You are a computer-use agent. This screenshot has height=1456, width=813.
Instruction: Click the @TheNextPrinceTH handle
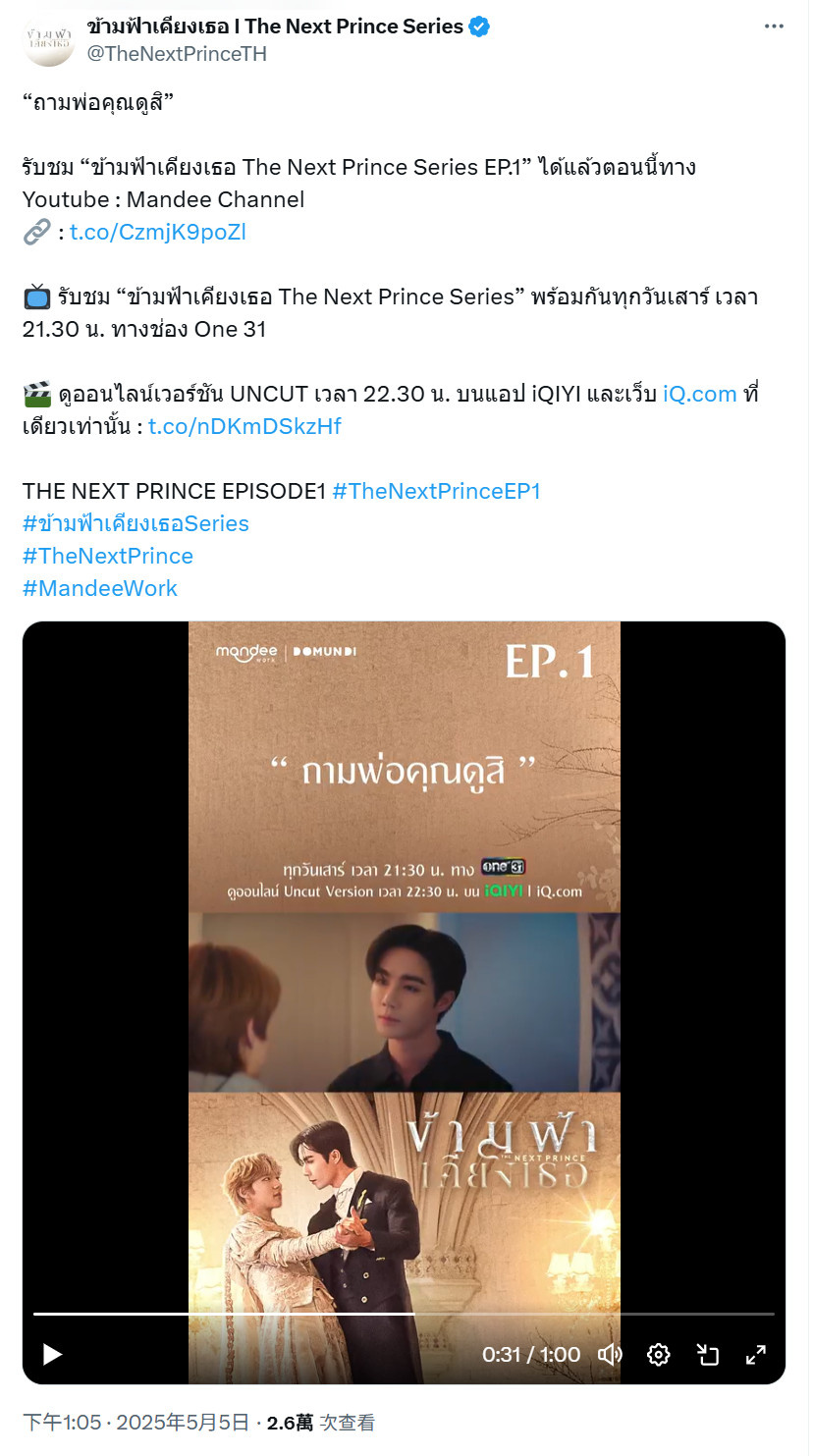point(177,53)
